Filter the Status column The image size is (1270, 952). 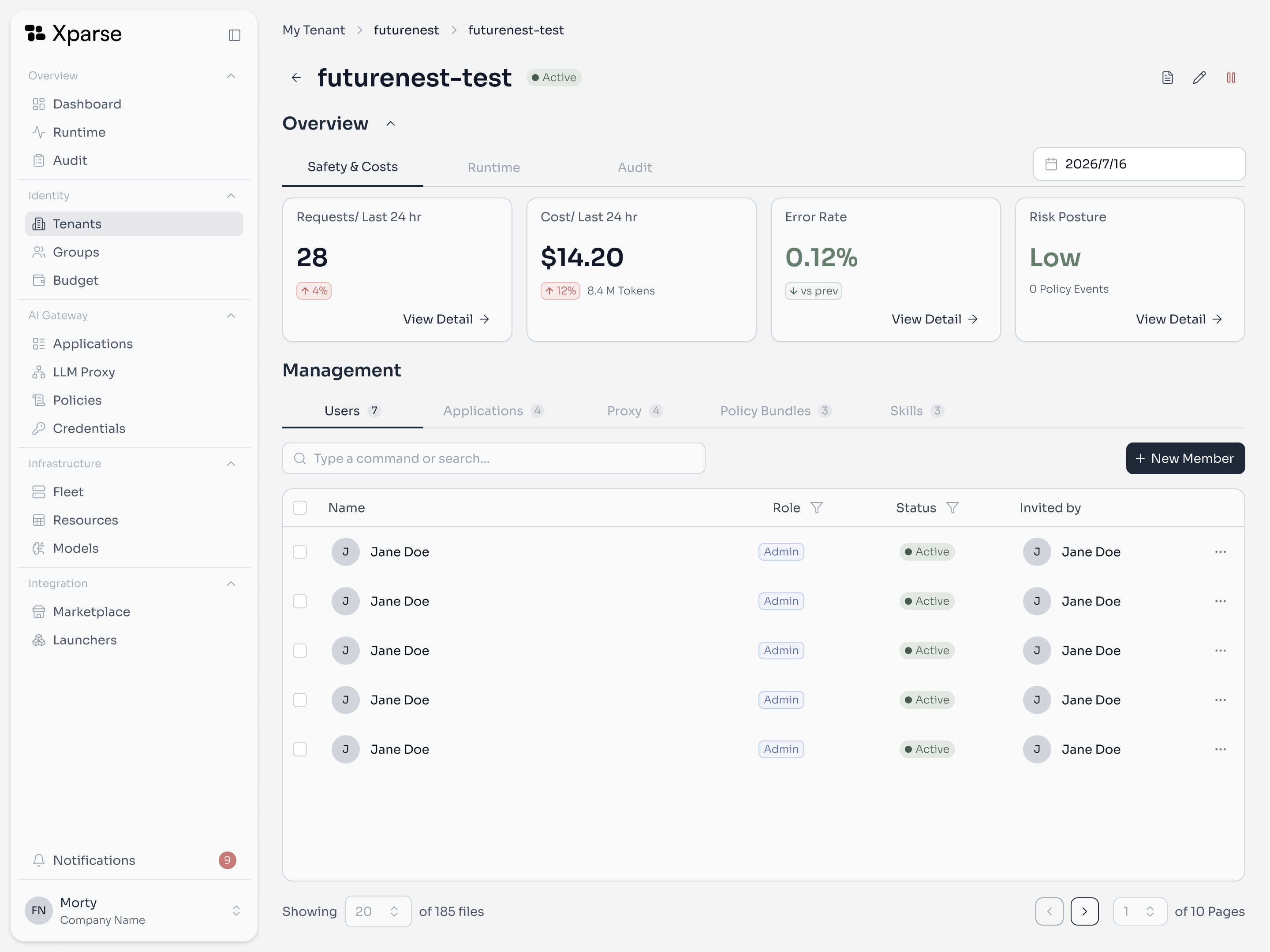[952, 508]
